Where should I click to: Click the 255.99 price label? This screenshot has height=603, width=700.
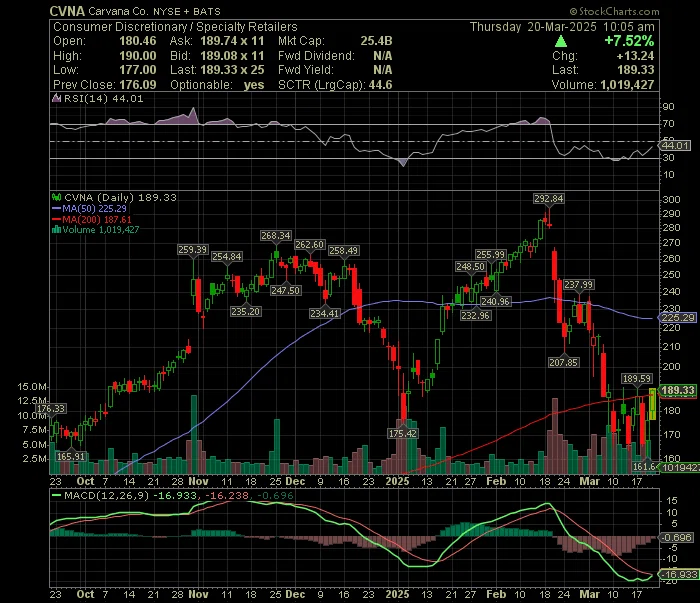[490, 255]
